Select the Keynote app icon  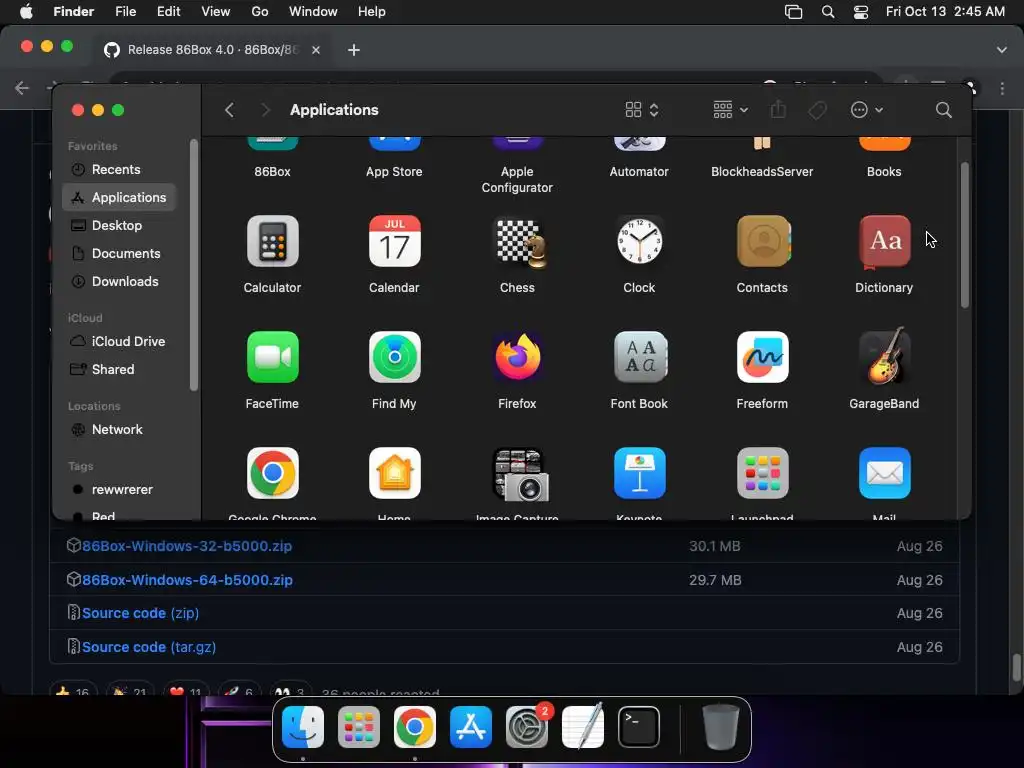639,473
